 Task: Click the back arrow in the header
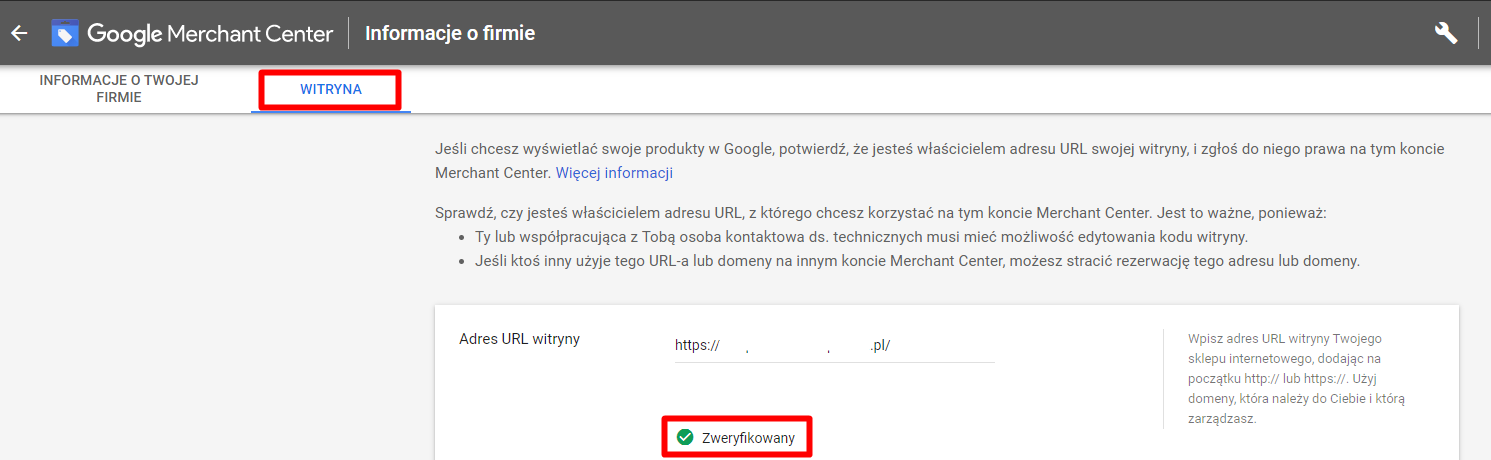tap(19, 33)
